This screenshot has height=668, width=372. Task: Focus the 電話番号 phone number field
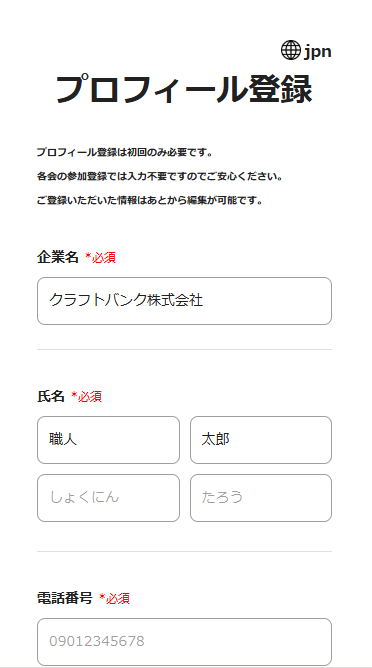[184, 642]
